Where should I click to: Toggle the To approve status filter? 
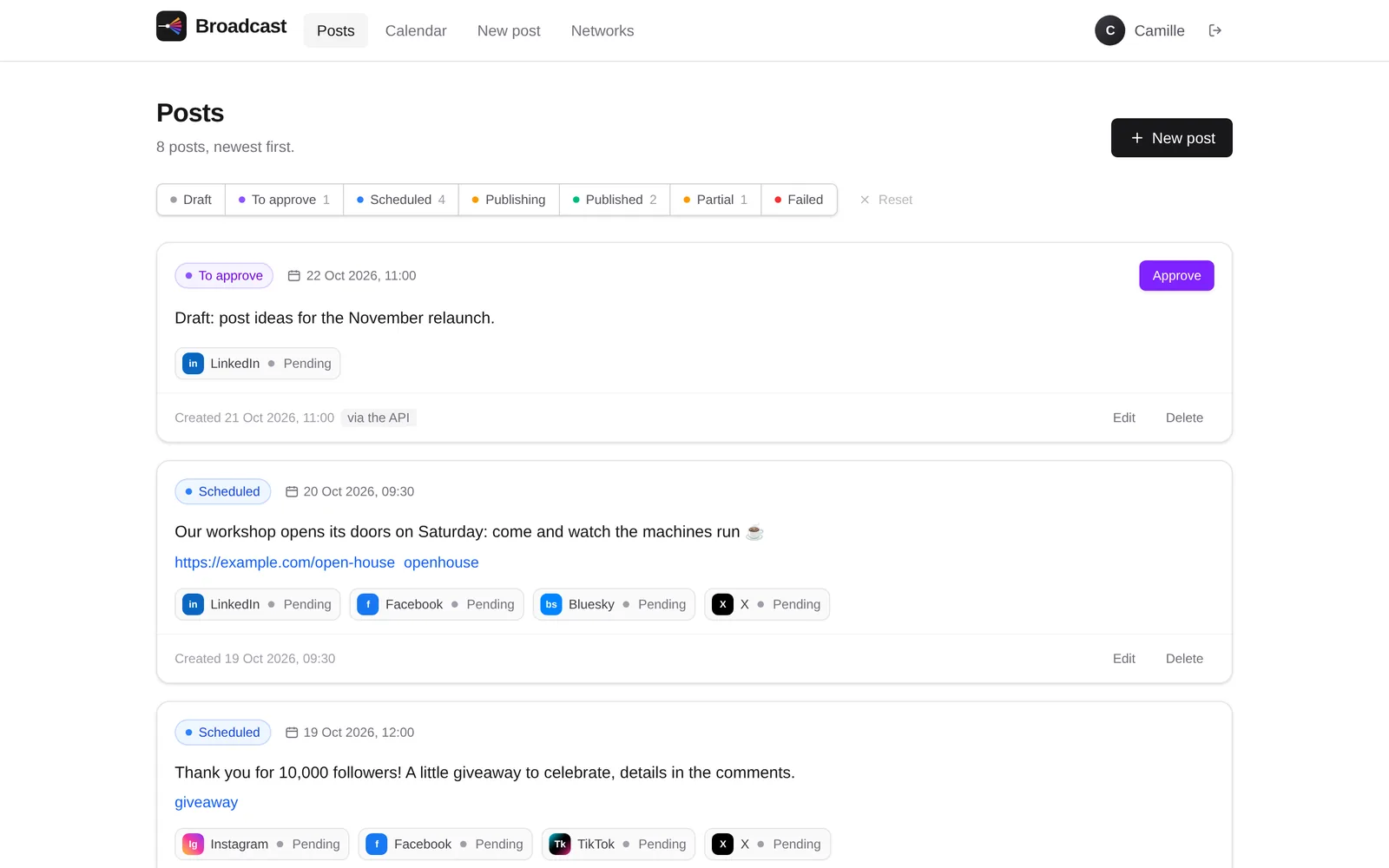click(x=284, y=200)
